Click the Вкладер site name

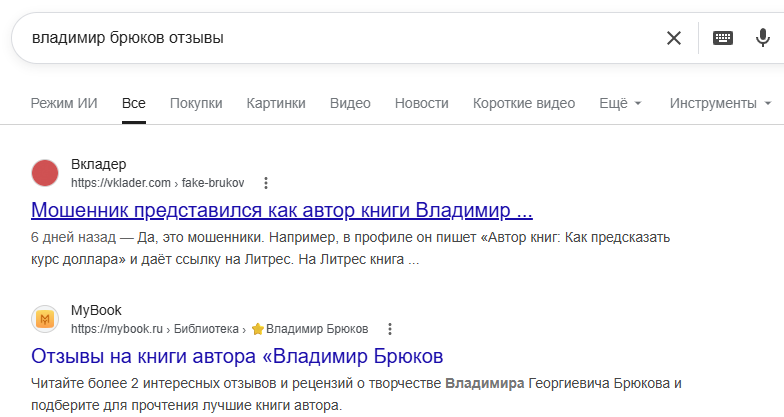(98, 164)
